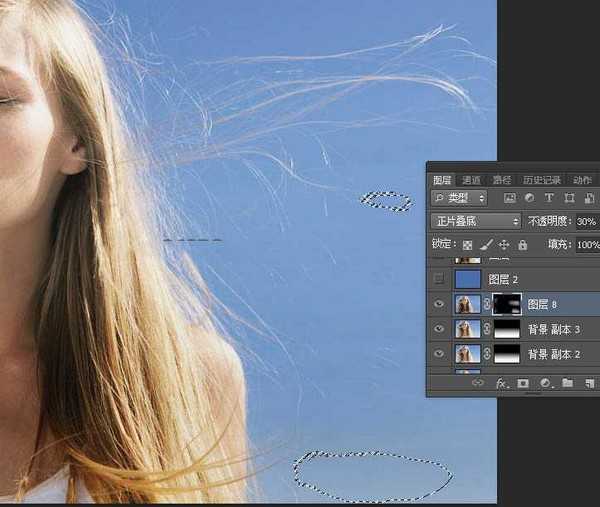The width and height of the screenshot is (600, 507).
Task: Lock layer position move icon
Action: tap(503, 244)
